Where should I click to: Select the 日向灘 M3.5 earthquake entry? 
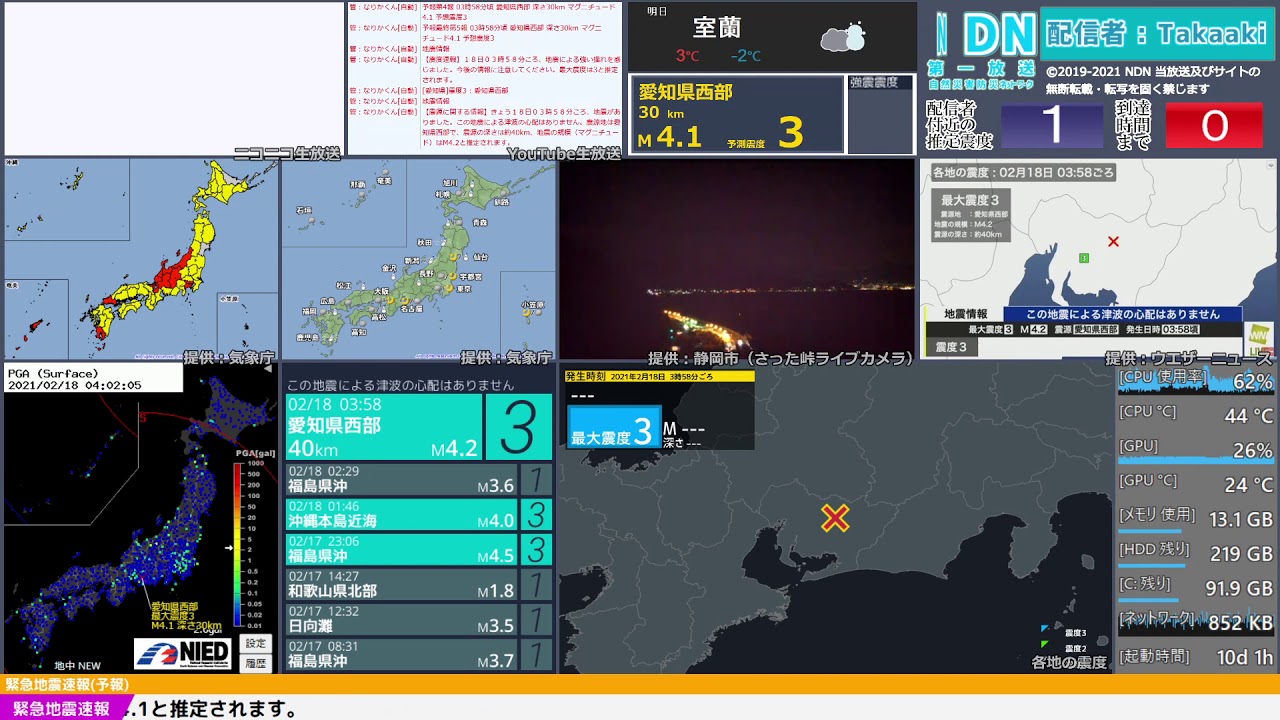point(401,619)
